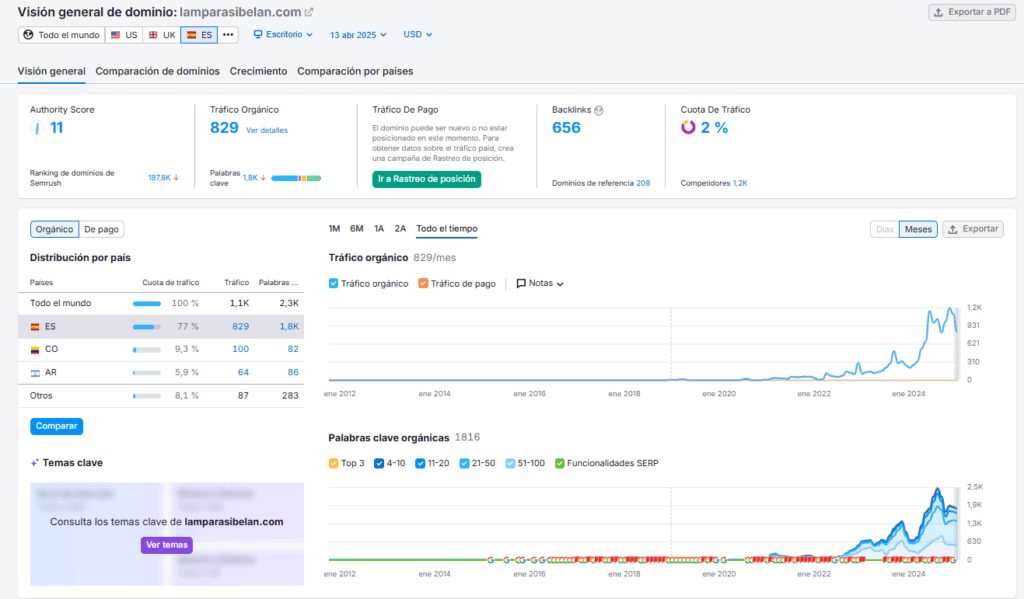Switch to Comparación de dominios tab

click(157, 71)
